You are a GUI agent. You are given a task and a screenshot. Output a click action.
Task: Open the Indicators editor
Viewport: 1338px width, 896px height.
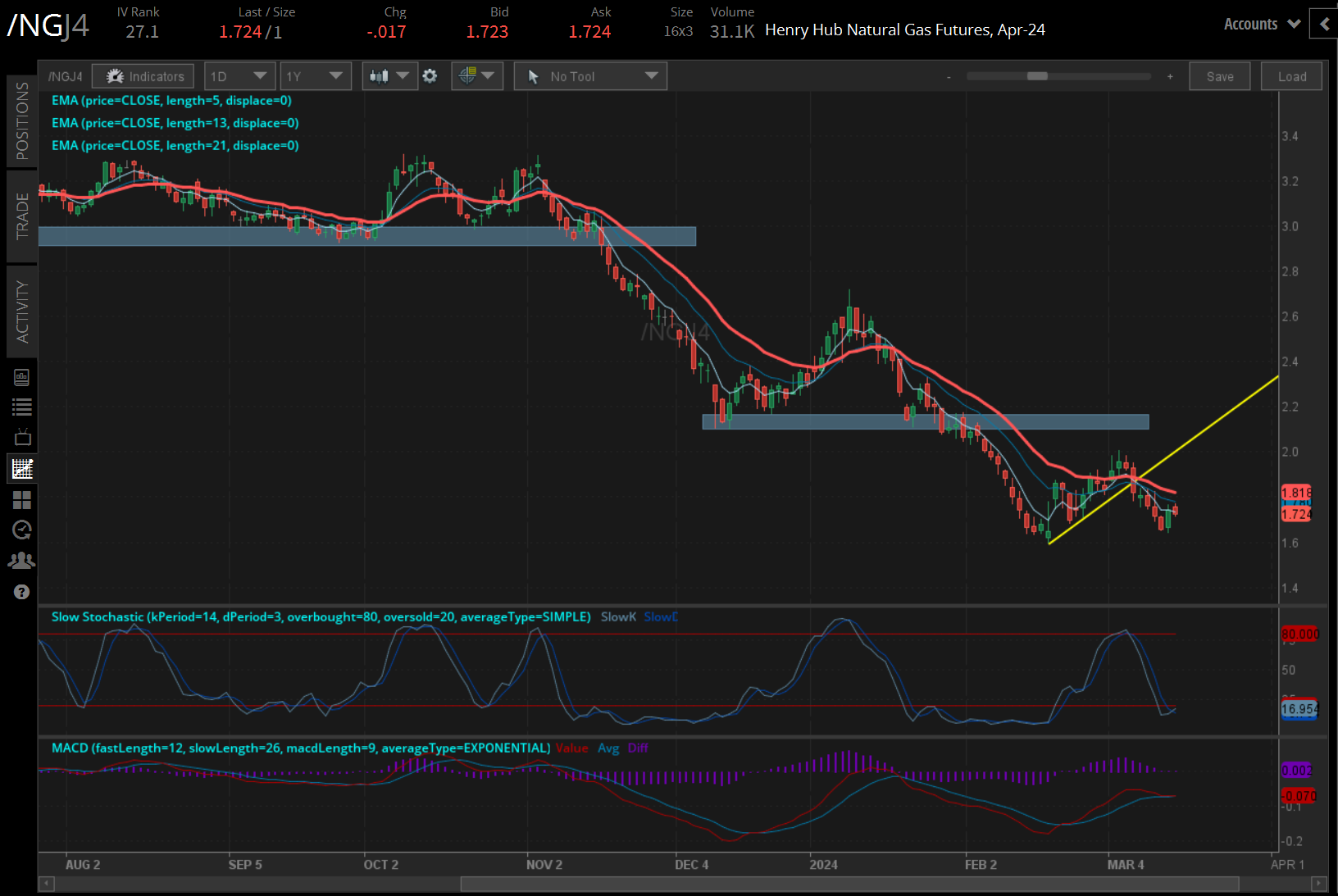[143, 75]
